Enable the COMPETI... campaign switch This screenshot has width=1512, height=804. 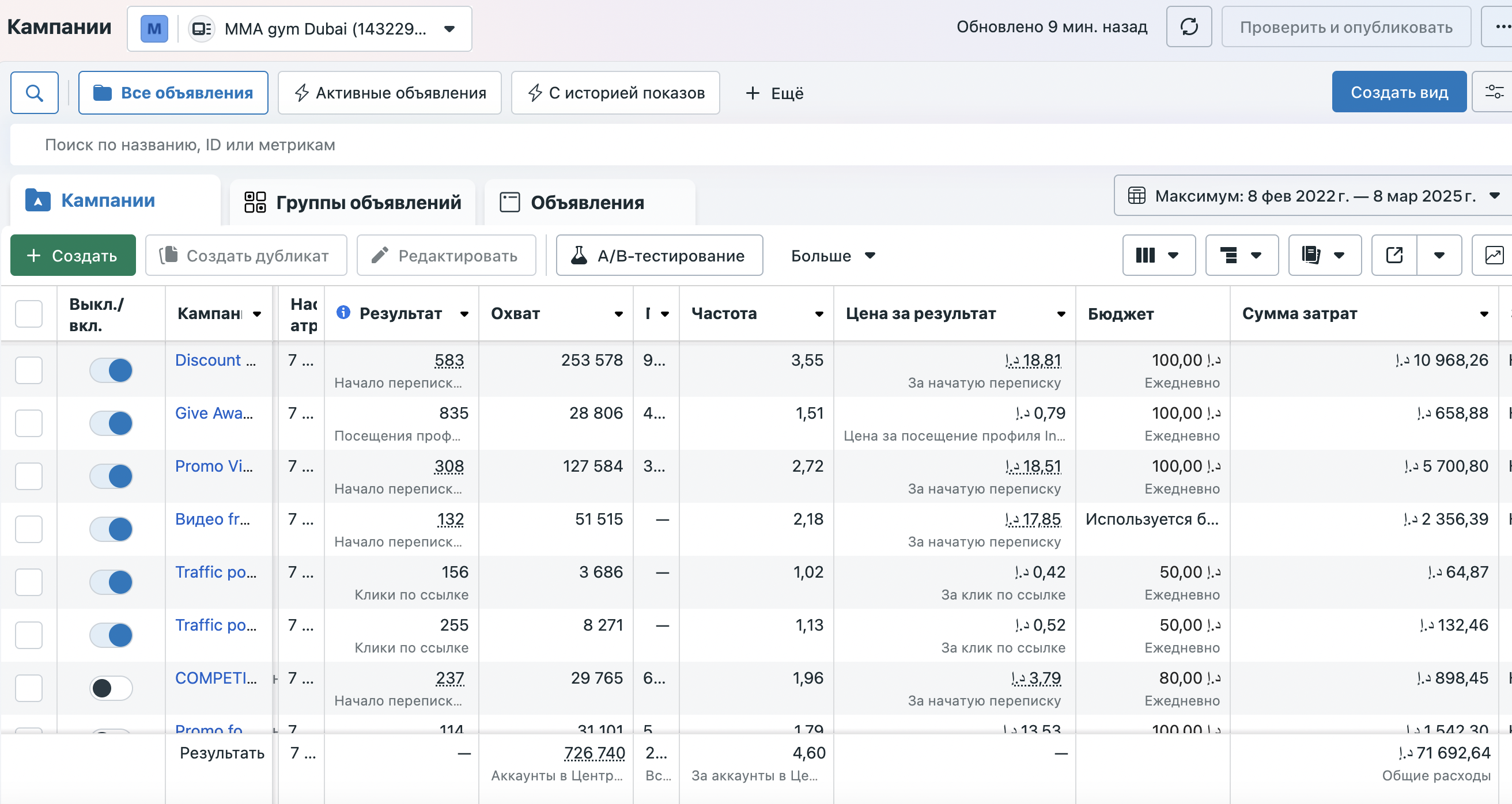[111, 688]
